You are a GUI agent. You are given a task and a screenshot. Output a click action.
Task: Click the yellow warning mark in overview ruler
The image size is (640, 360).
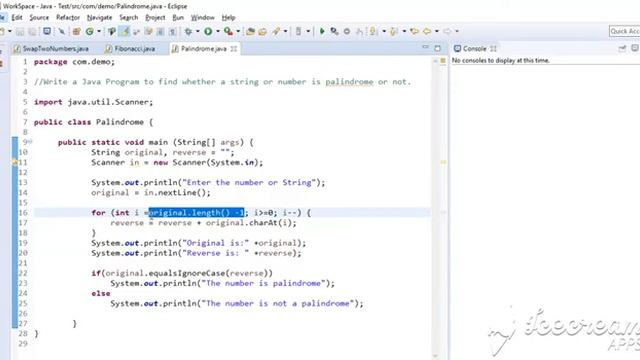(443, 162)
